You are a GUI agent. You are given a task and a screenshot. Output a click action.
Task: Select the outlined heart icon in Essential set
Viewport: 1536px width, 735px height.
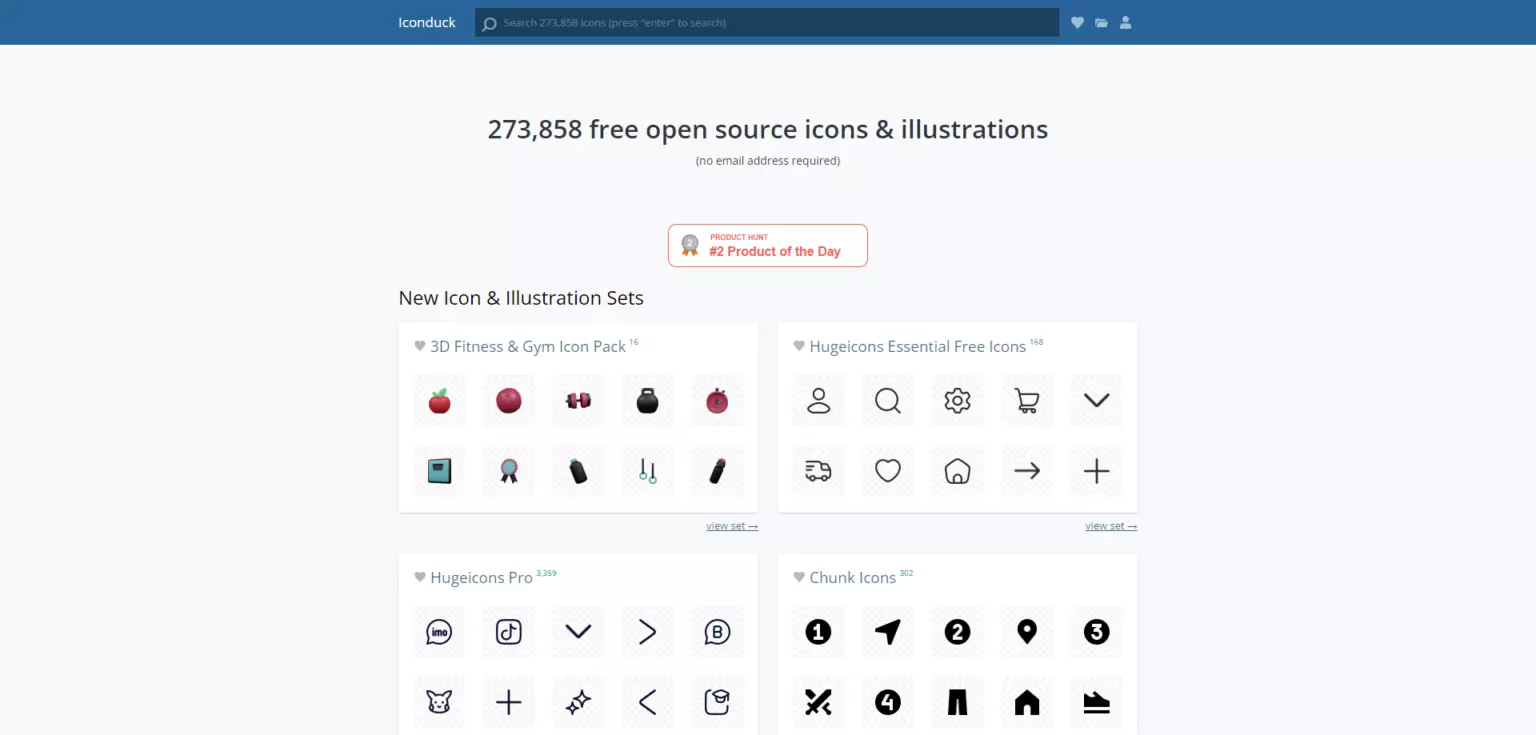[888, 471]
